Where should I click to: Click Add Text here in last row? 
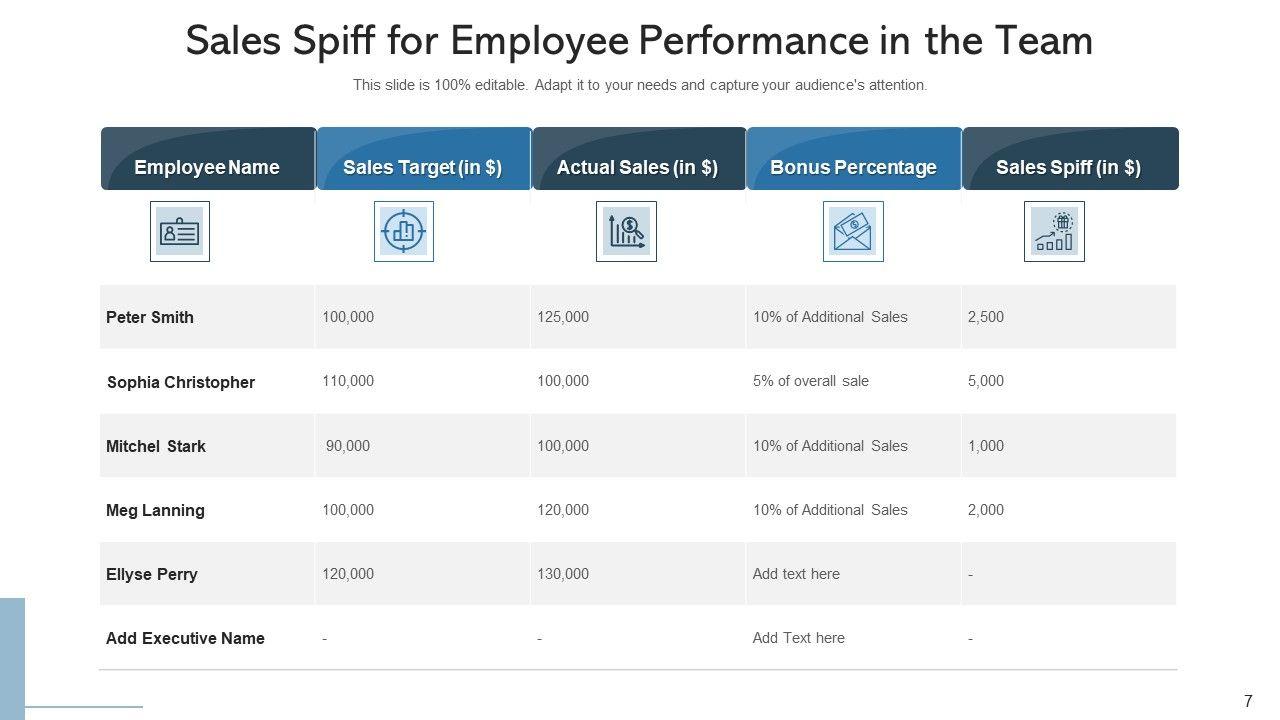click(x=798, y=638)
